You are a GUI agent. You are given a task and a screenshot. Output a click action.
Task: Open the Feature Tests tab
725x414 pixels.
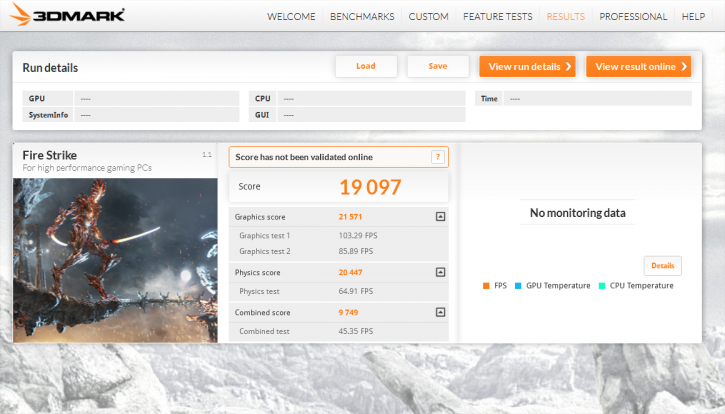tap(498, 17)
